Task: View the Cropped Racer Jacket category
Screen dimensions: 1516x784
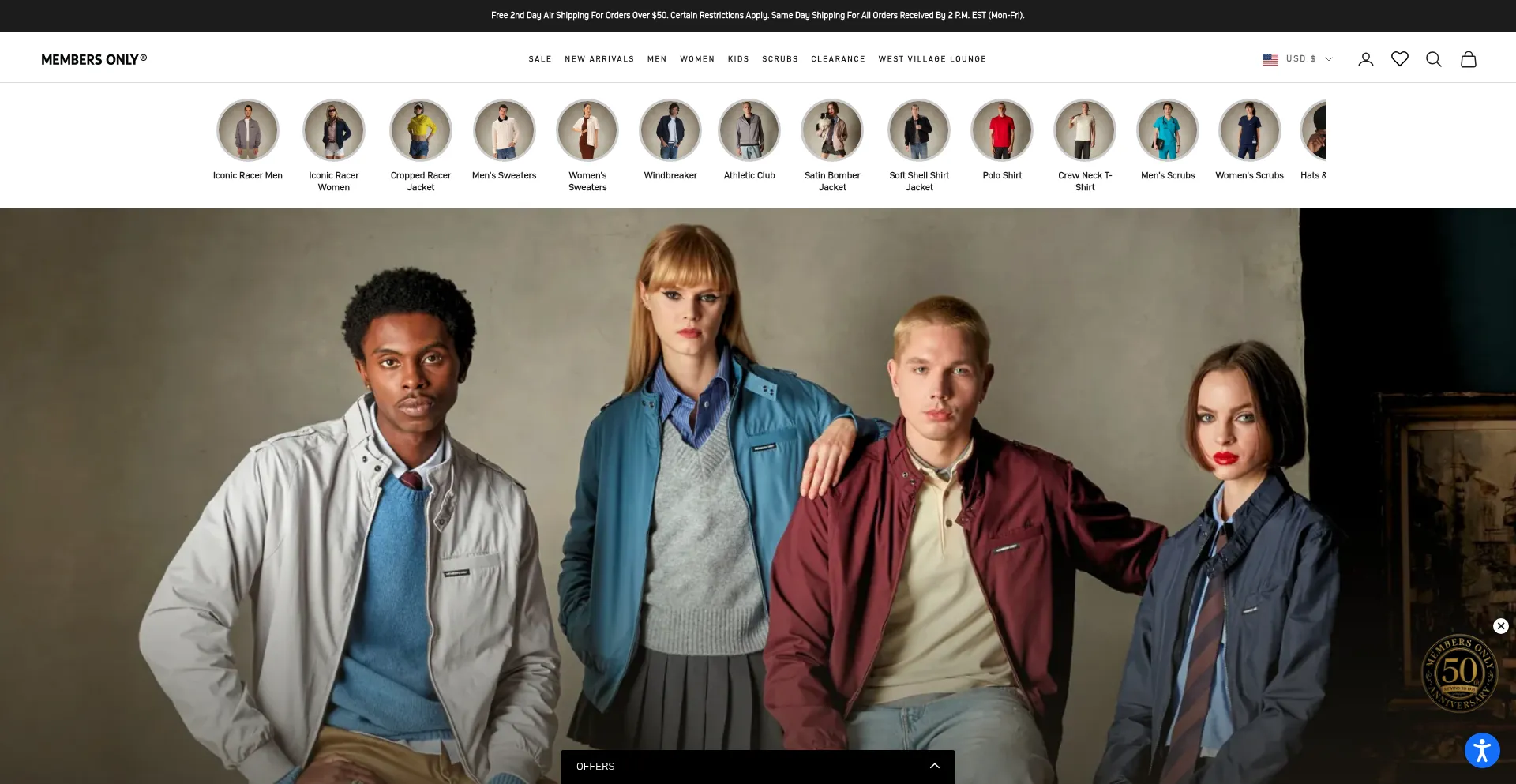Action: [421, 130]
